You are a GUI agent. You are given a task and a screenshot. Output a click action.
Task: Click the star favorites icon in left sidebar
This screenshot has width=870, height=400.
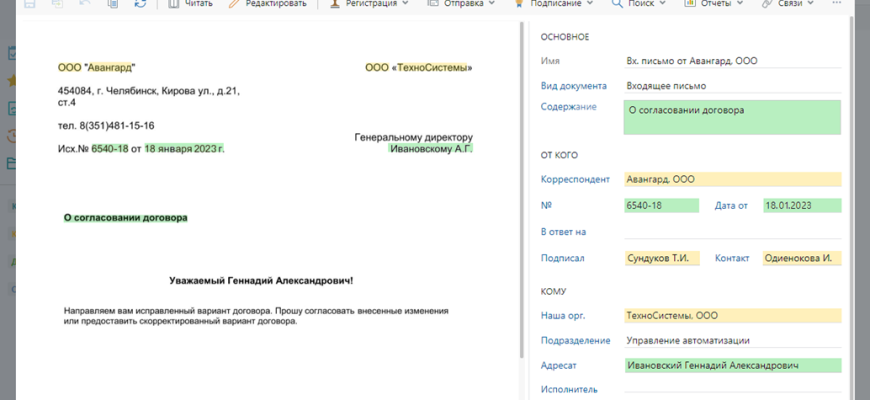point(10,79)
